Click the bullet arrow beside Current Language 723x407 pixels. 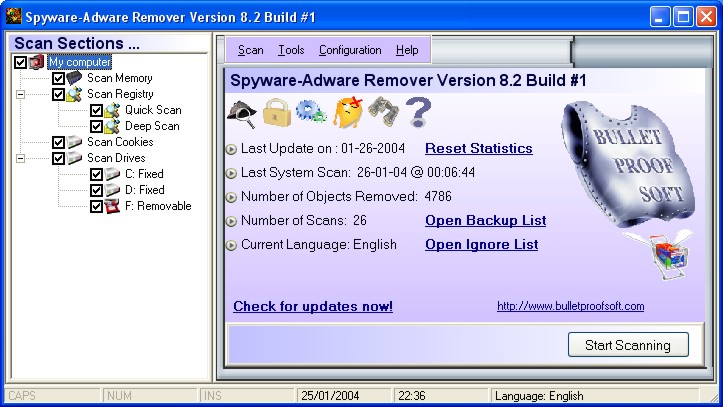(x=231, y=245)
